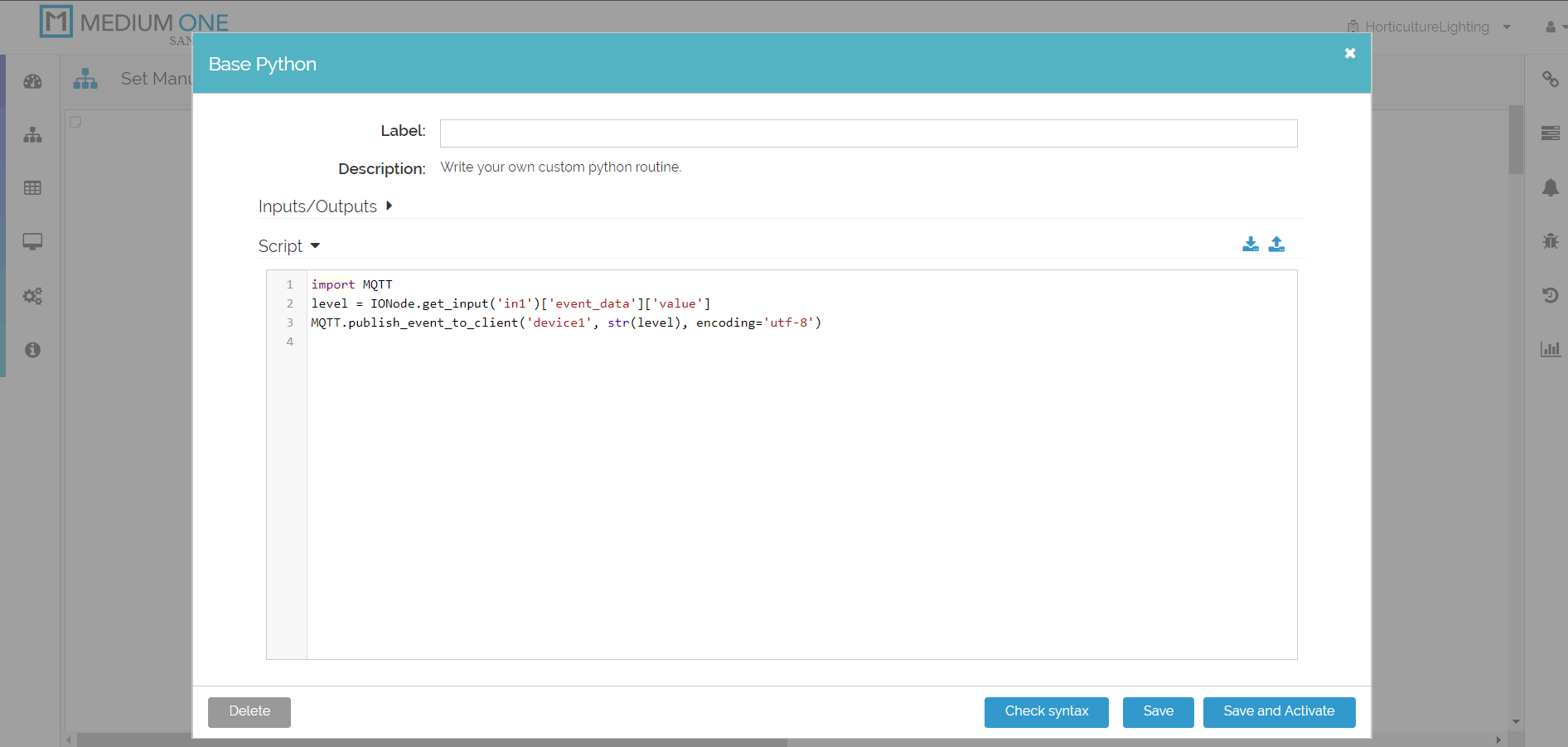Collapse the Script section
This screenshot has height=747, width=1568.
tap(288, 246)
